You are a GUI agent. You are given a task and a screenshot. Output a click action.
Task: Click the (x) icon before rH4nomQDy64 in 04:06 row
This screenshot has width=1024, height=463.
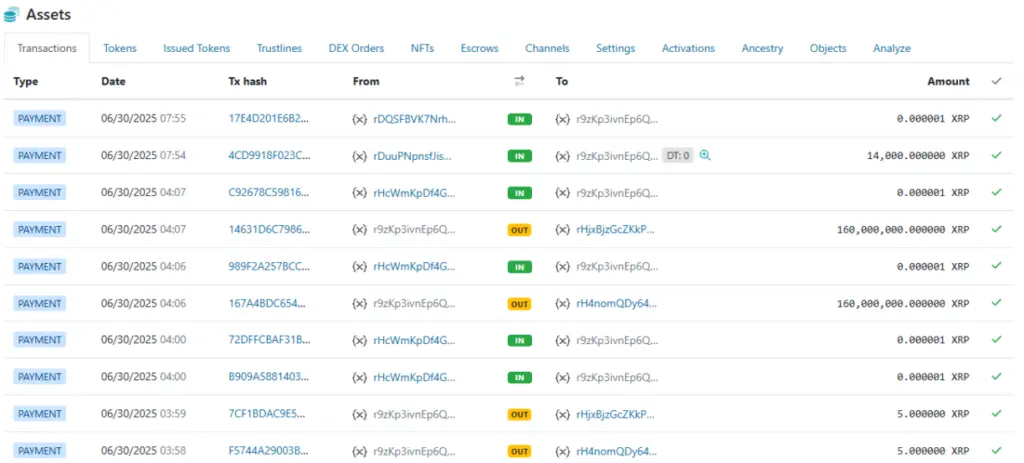pos(562,304)
